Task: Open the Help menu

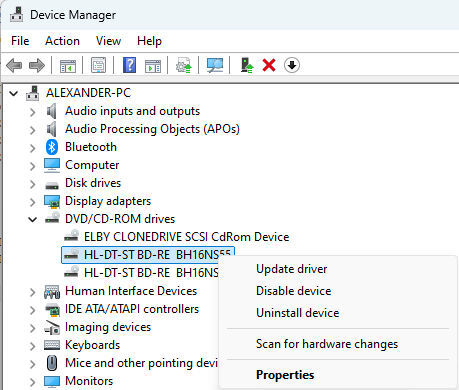Action: (149, 41)
